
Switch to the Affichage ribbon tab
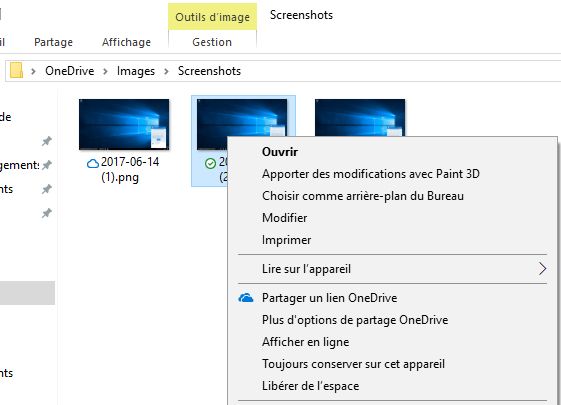coord(126,42)
